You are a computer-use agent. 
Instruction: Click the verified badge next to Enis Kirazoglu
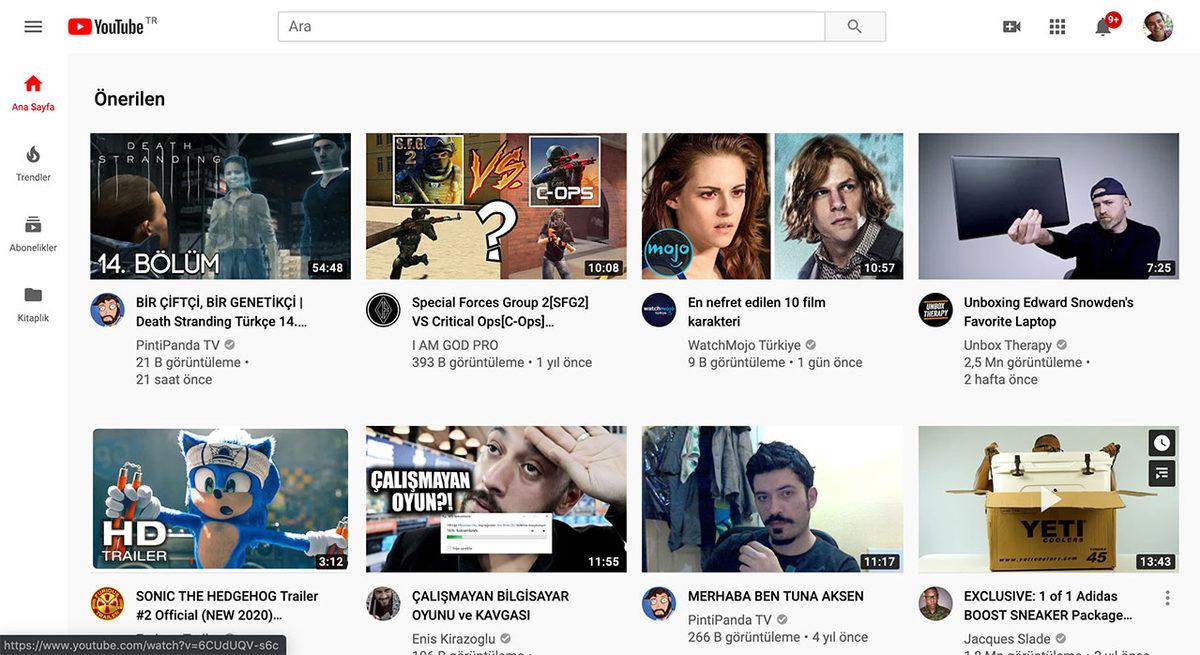pos(504,637)
